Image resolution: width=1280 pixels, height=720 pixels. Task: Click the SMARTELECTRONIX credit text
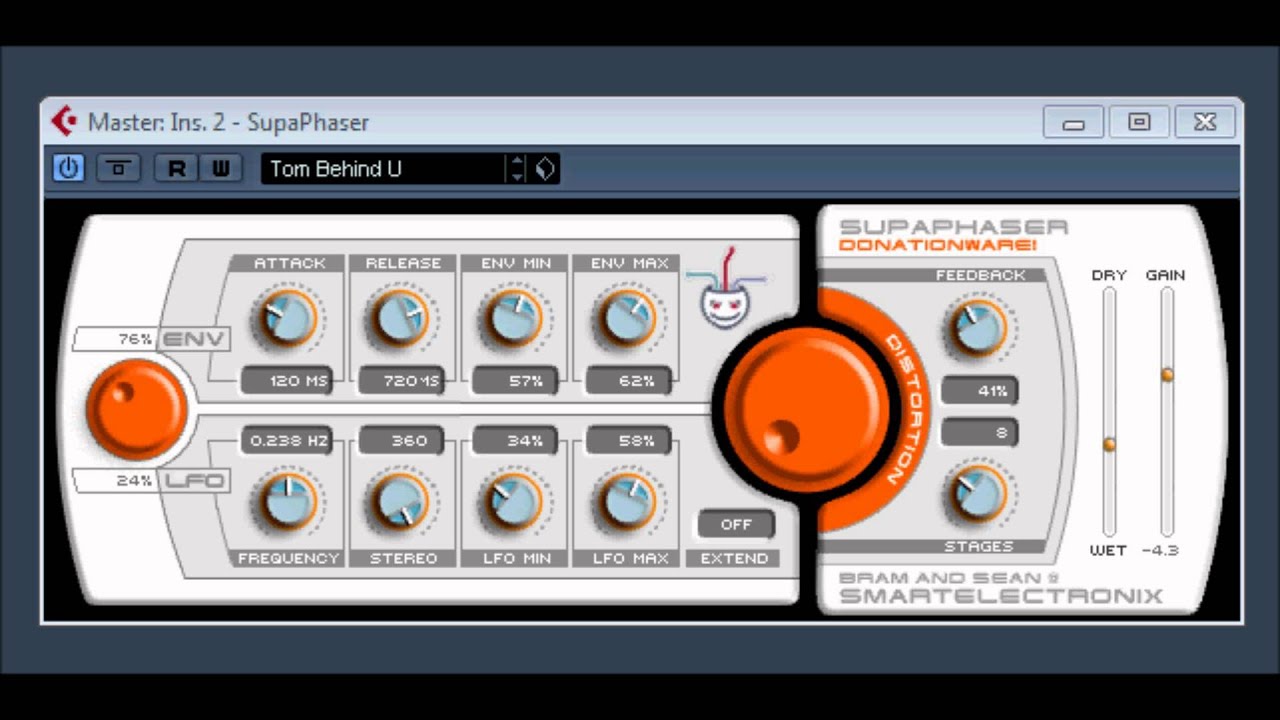tap(1001, 596)
